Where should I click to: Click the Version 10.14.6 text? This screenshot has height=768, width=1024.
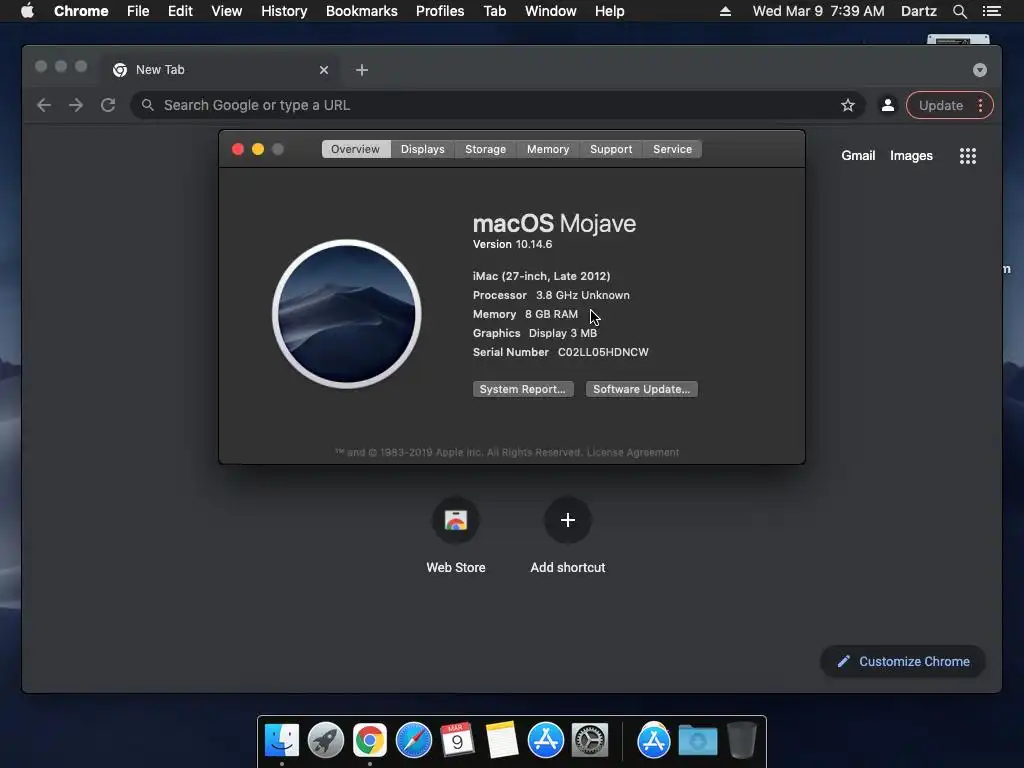click(x=512, y=244)
